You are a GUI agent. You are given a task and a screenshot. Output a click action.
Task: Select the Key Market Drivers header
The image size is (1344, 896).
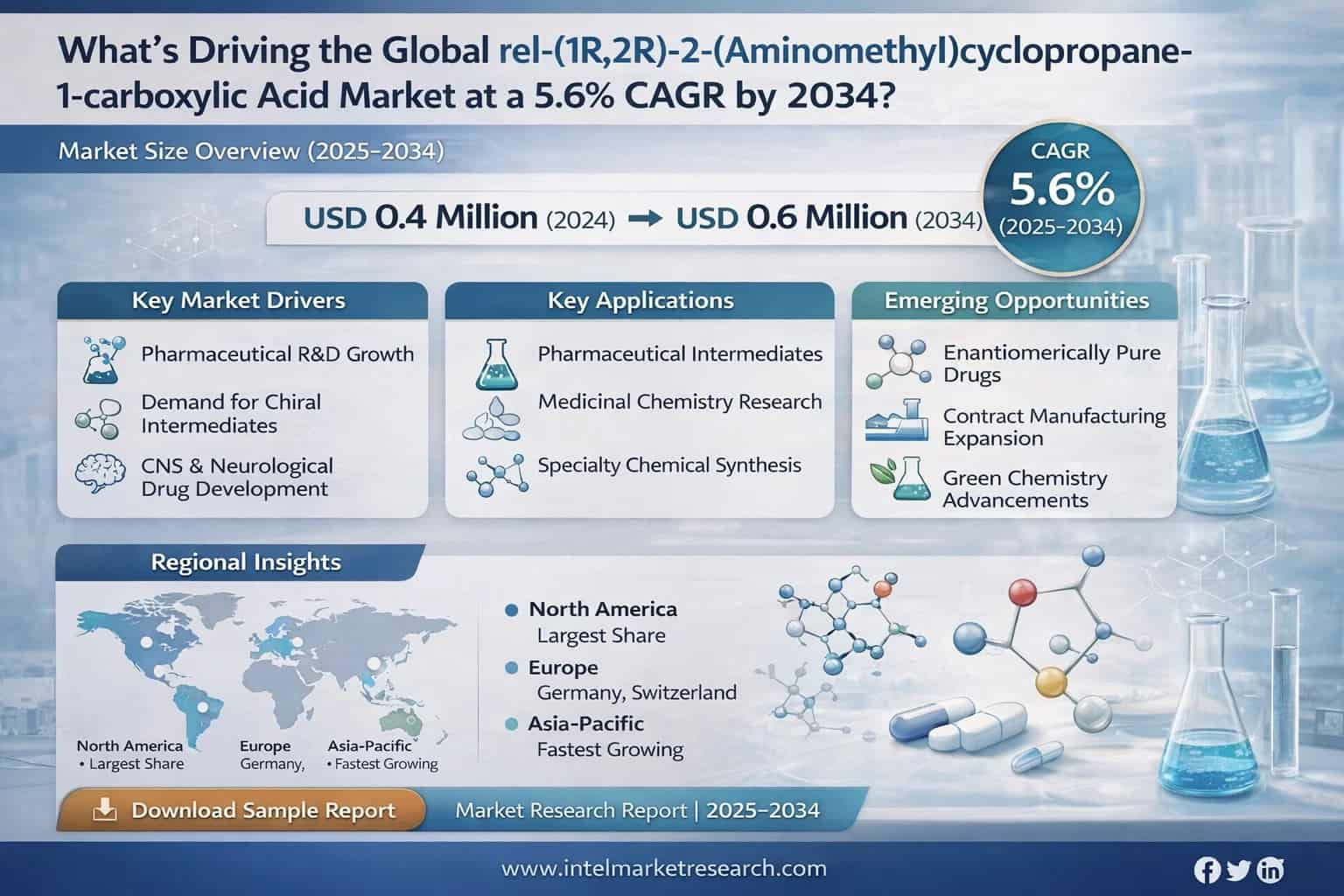pyautogui.click(x=239, y=301)
